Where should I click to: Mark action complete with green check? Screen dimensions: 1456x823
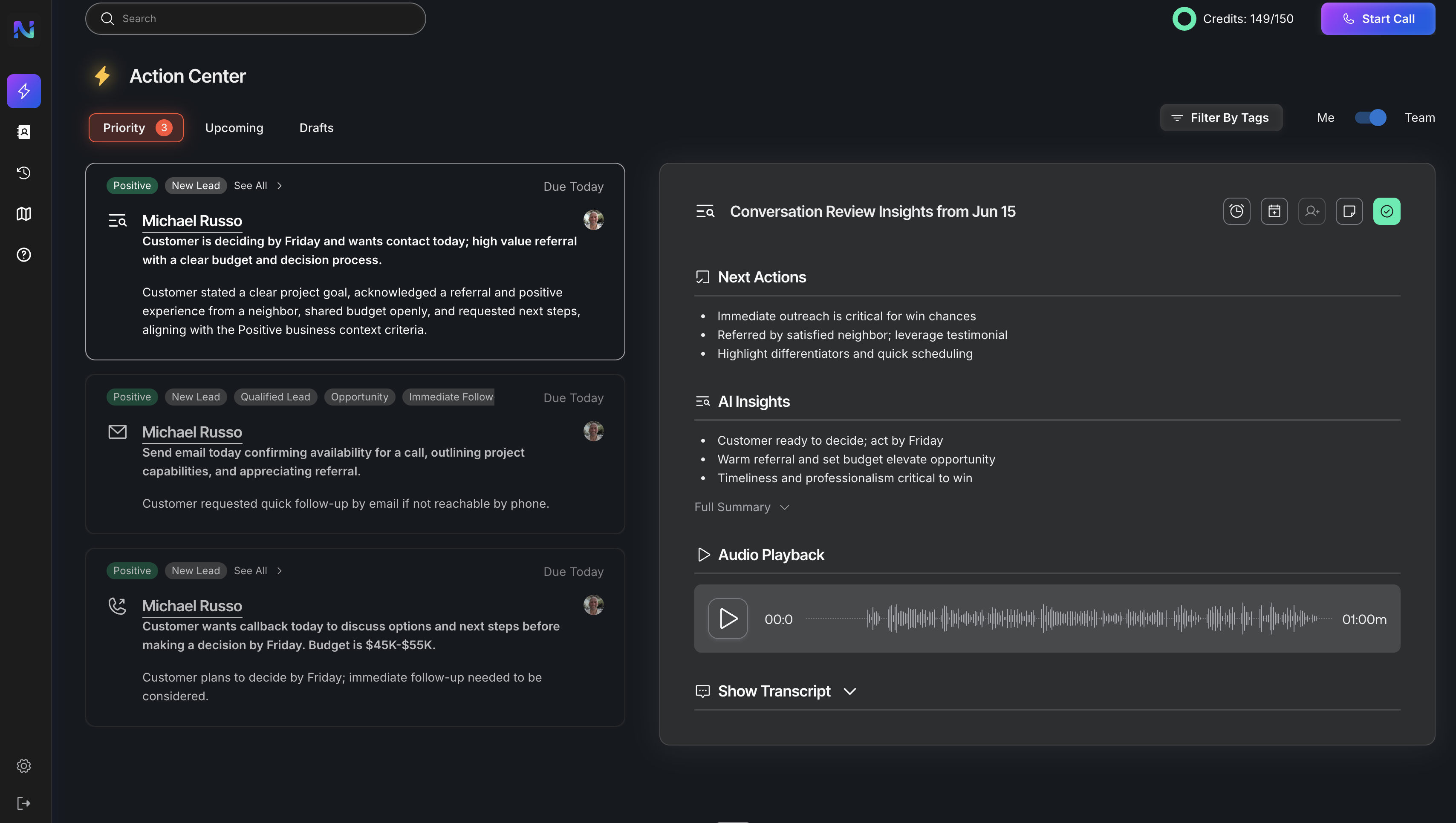1387,211
